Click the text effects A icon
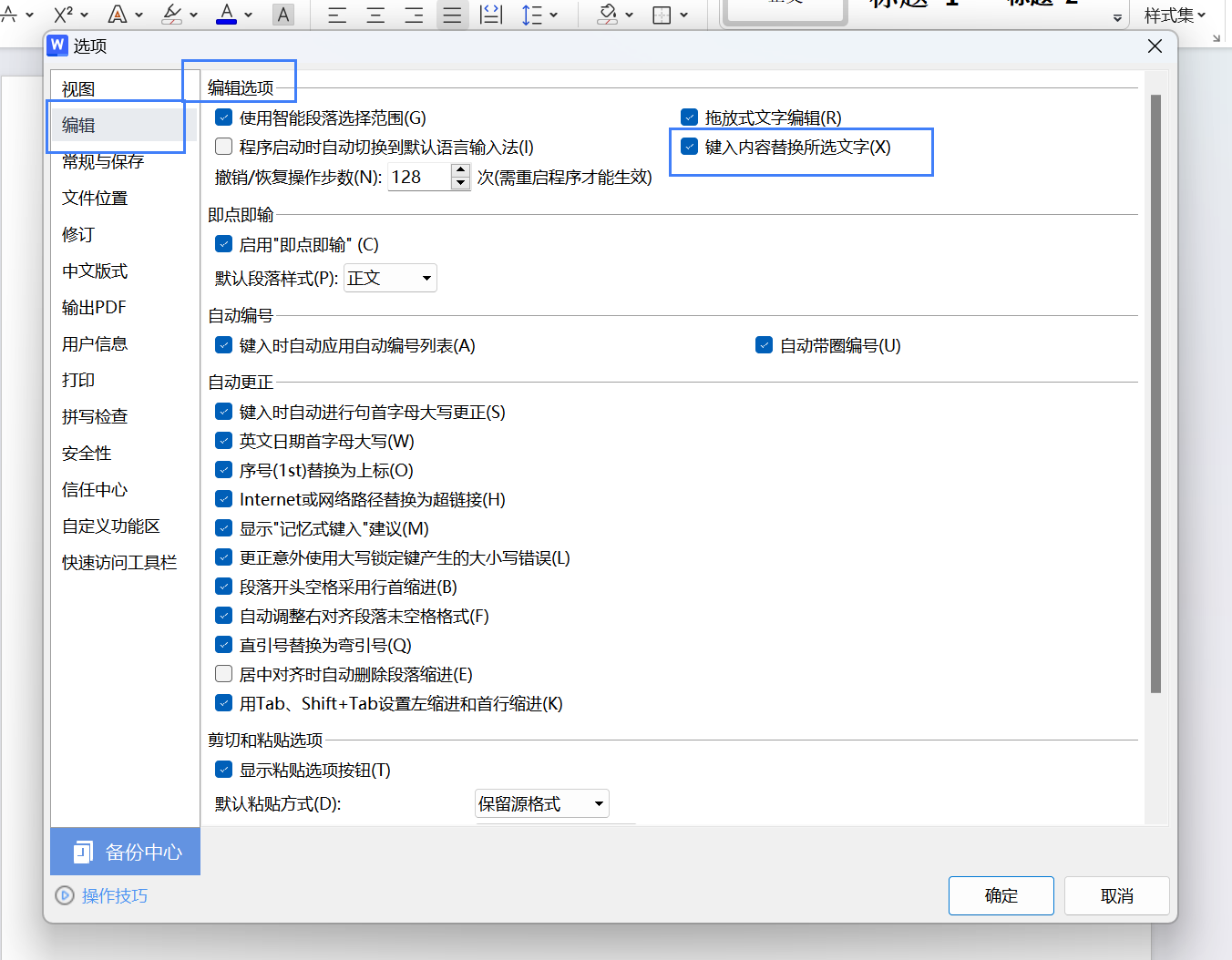This screenshot has height=960, width=1232. (x=117, y=15)
